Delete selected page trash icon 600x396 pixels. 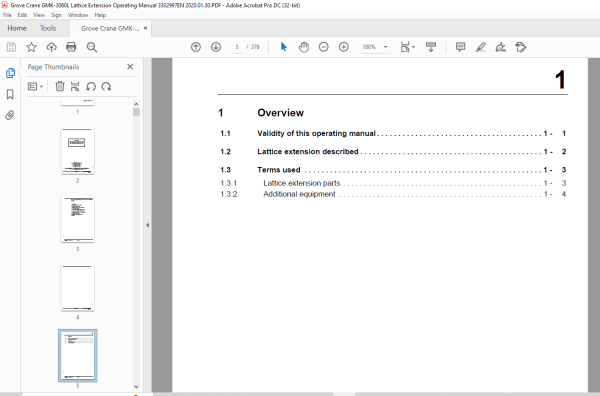pos(60,86)
